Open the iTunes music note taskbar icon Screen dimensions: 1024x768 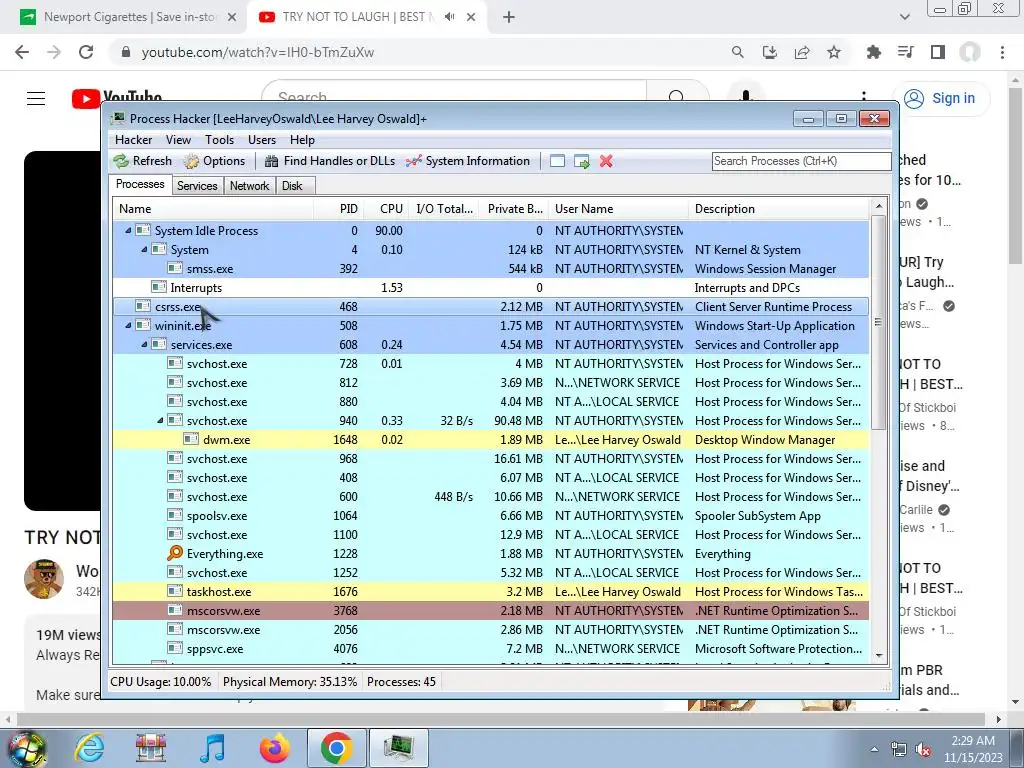coord(213,748)
